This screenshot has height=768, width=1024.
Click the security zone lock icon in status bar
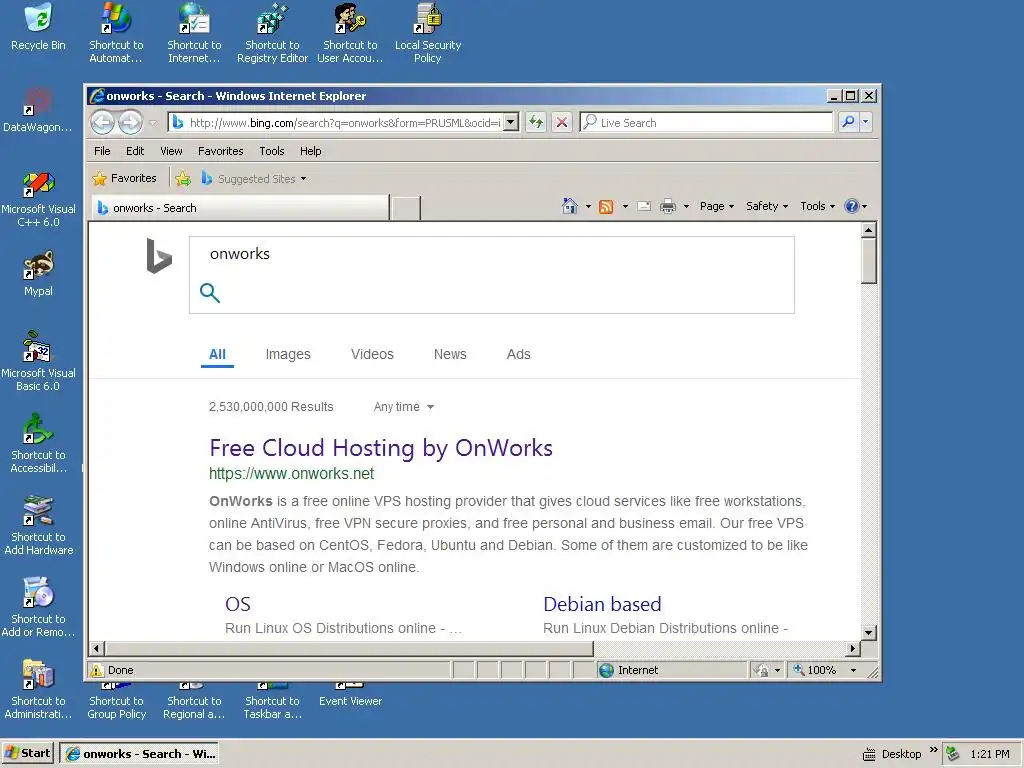coord(761,670)
